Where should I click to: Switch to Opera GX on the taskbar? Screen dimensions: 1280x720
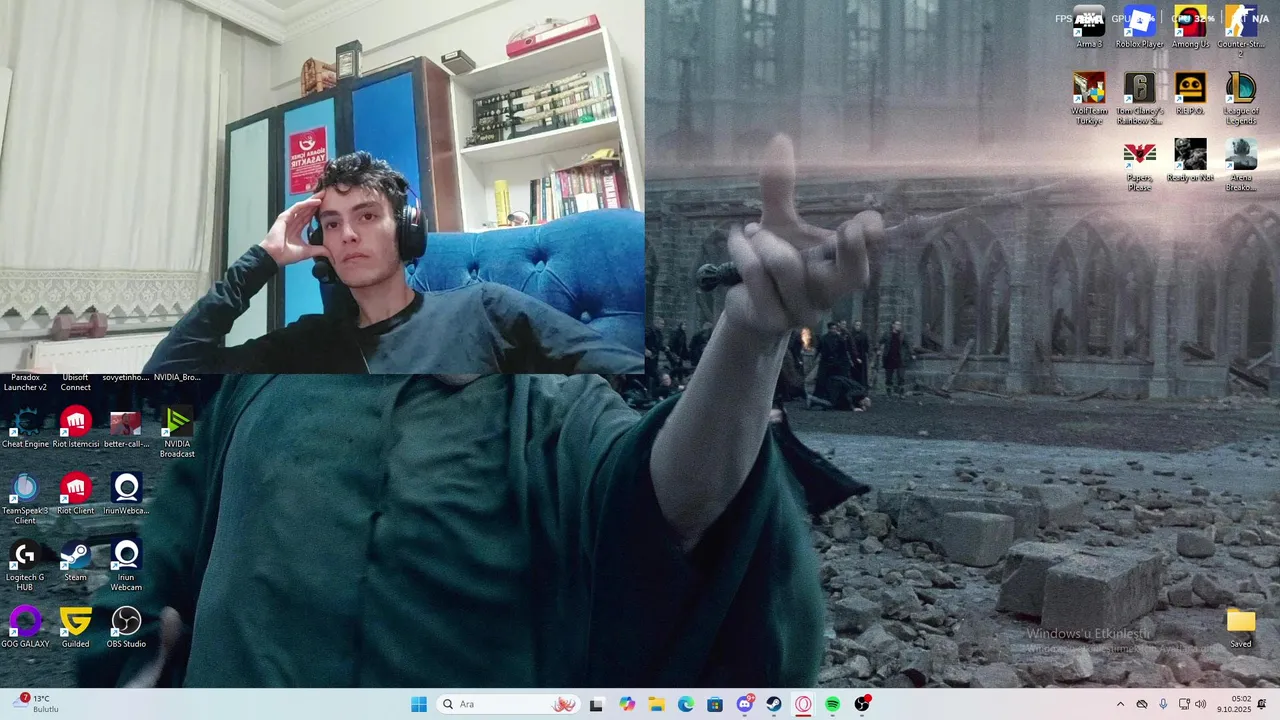pos(803,704)
